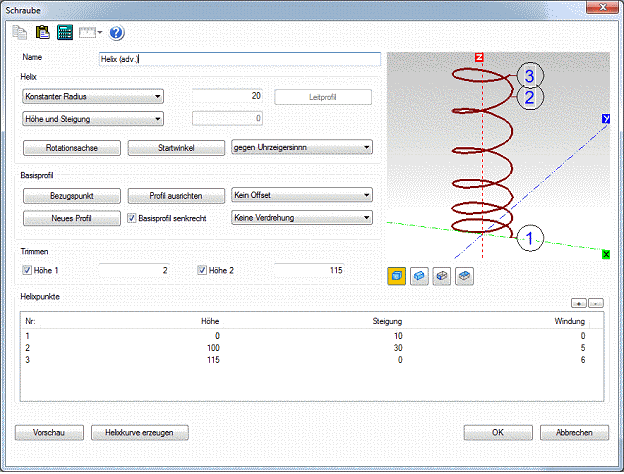Click the Höhe 2 value field showing 115

(309, 270)
